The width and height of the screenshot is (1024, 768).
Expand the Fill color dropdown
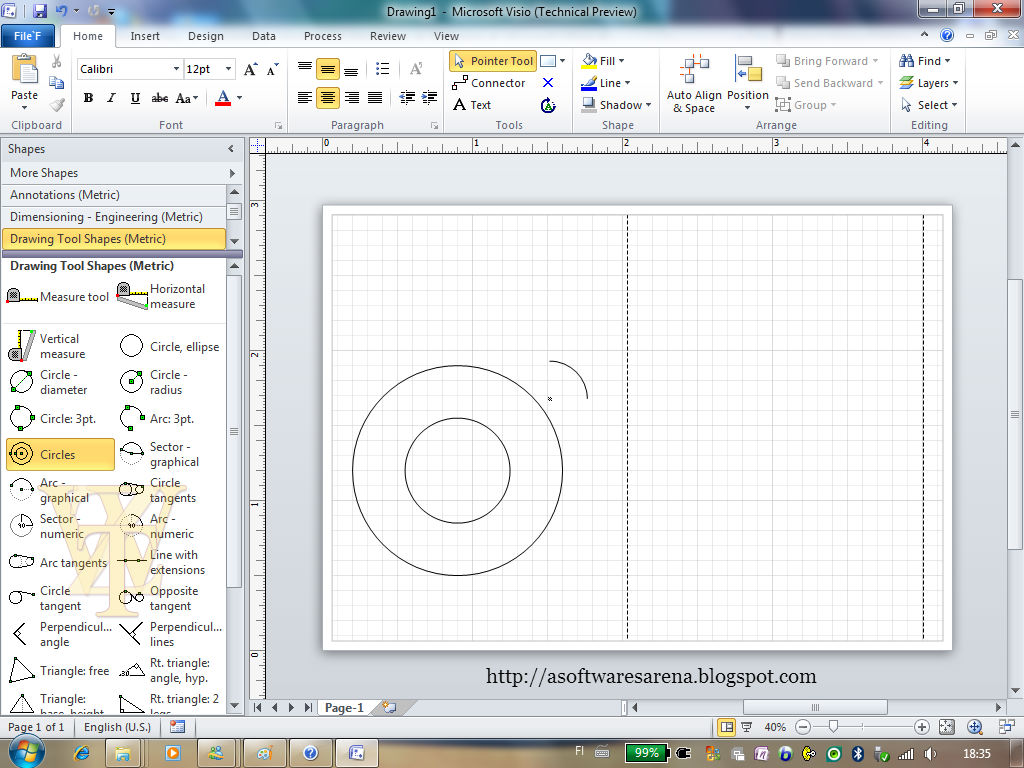[623, 61]
